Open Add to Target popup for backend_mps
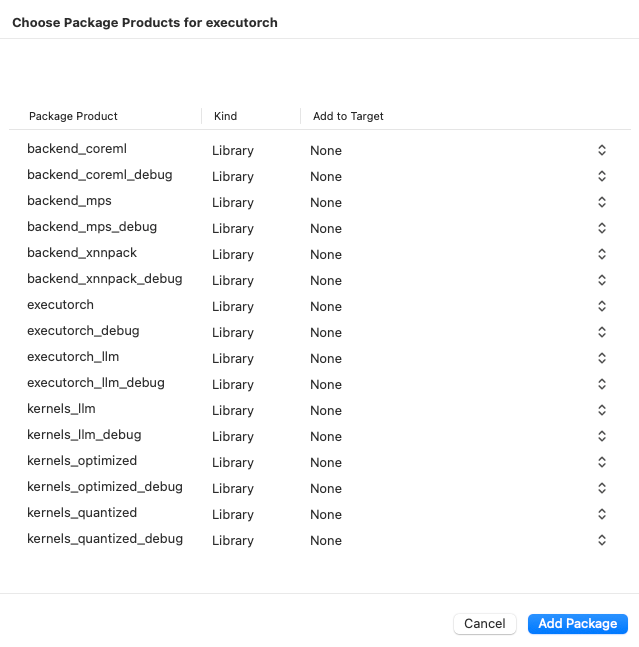This screenshot has width=639, height=647. [x=602, y=202]
